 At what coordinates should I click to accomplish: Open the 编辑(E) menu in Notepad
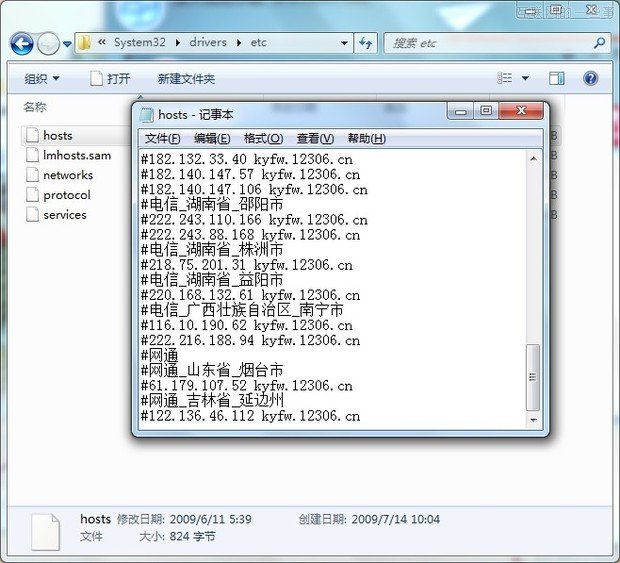point(212,138)
